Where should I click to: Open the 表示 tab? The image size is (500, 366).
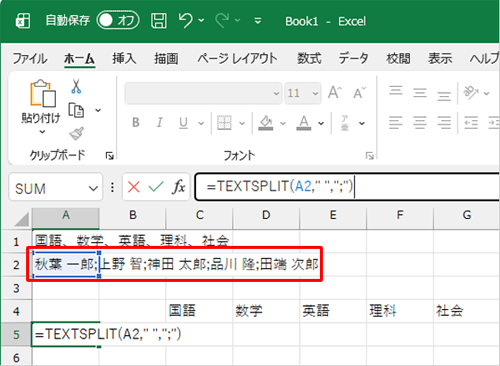(x=440, y=59)
